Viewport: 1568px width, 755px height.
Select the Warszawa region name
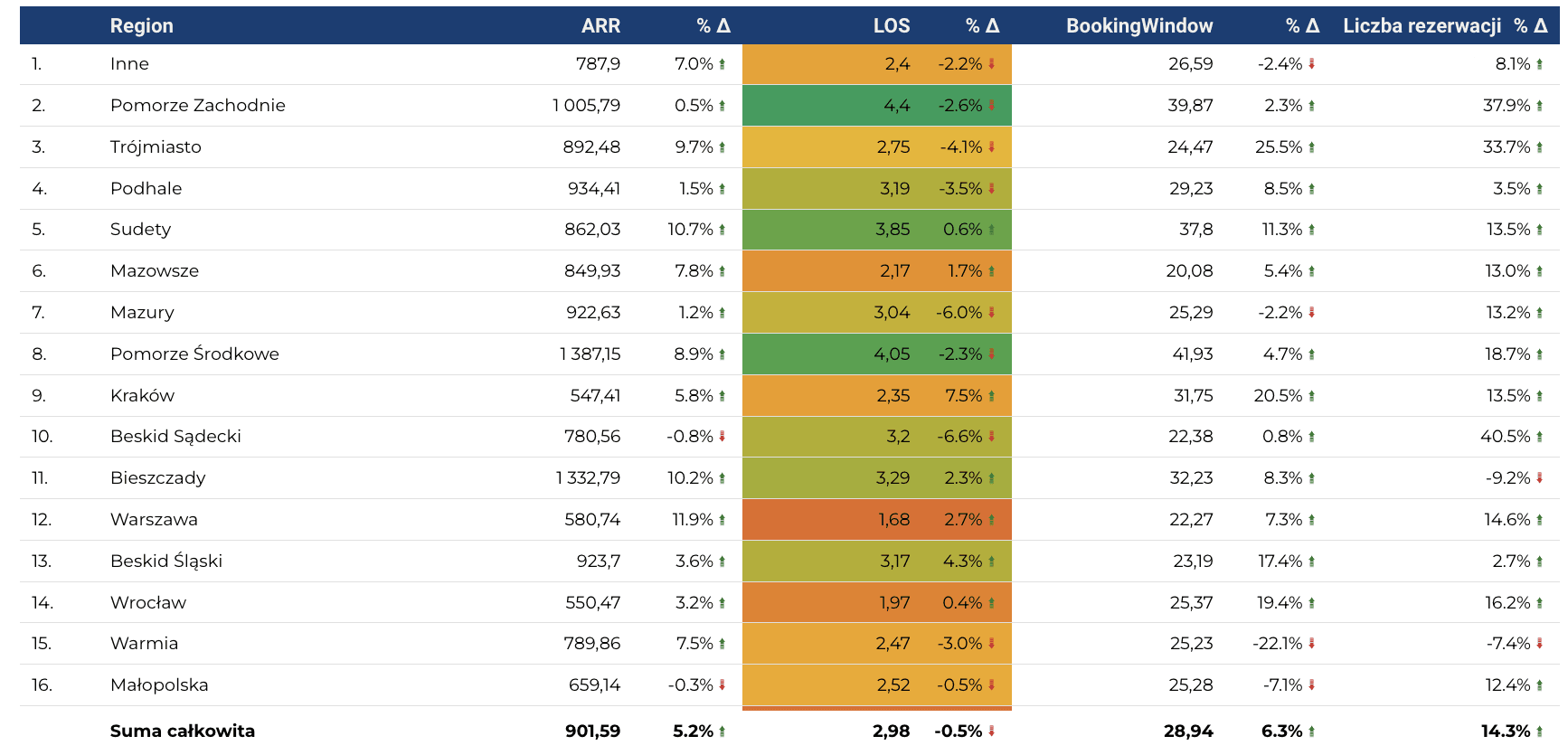tap(154, 520)
